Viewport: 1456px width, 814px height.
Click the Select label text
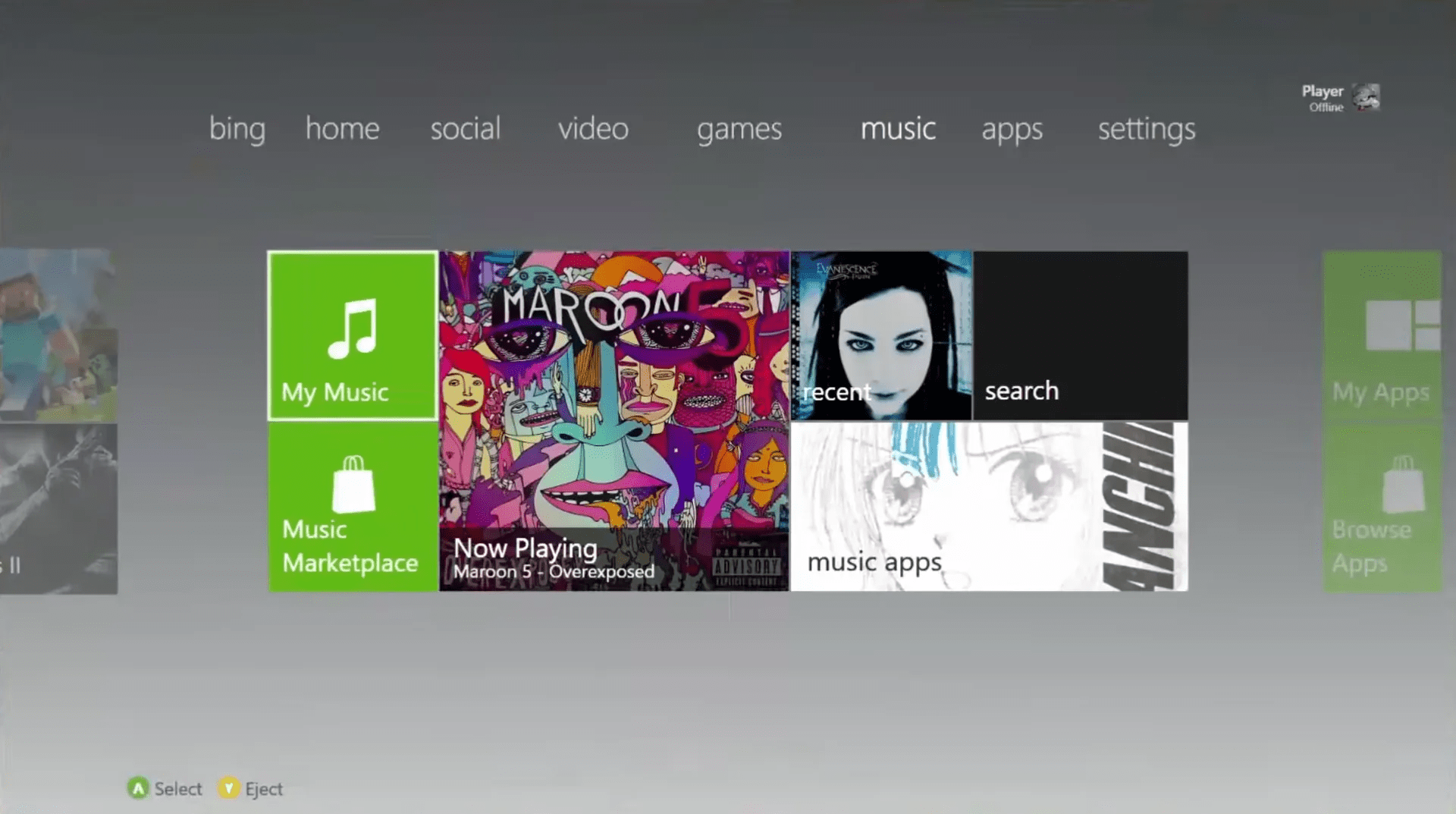coord(178,789)
